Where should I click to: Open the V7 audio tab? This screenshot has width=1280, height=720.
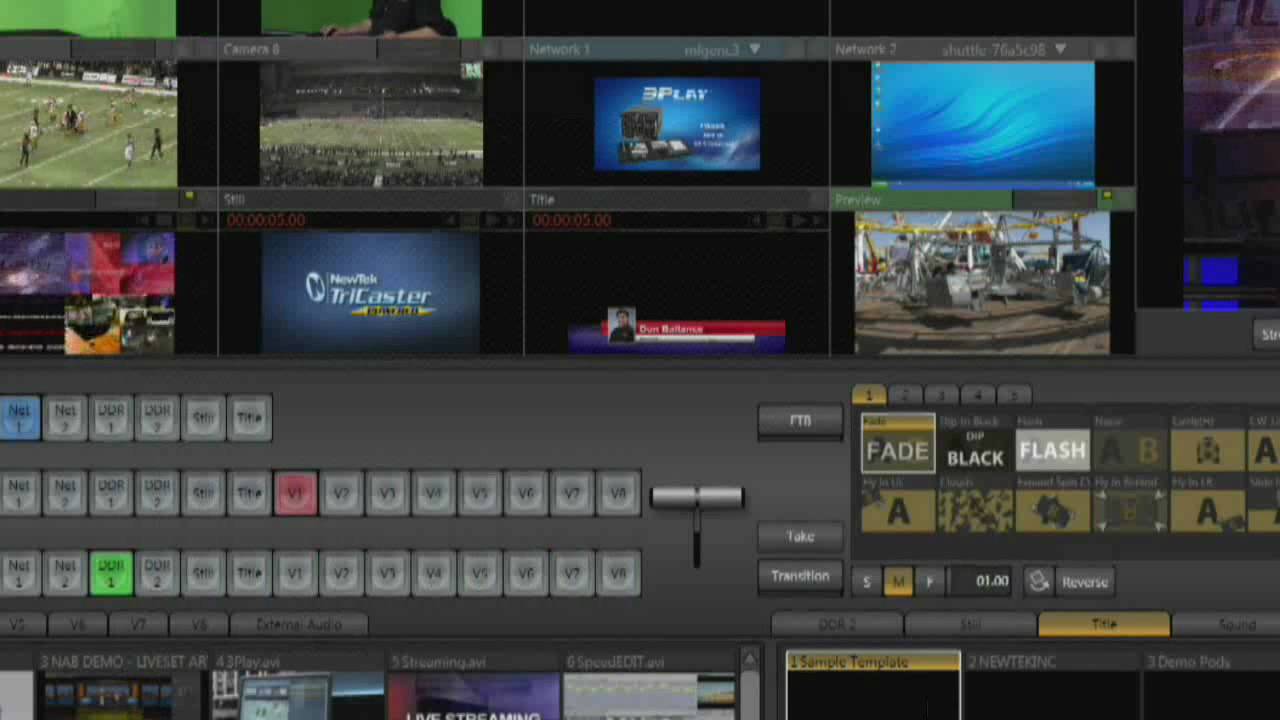138,625
